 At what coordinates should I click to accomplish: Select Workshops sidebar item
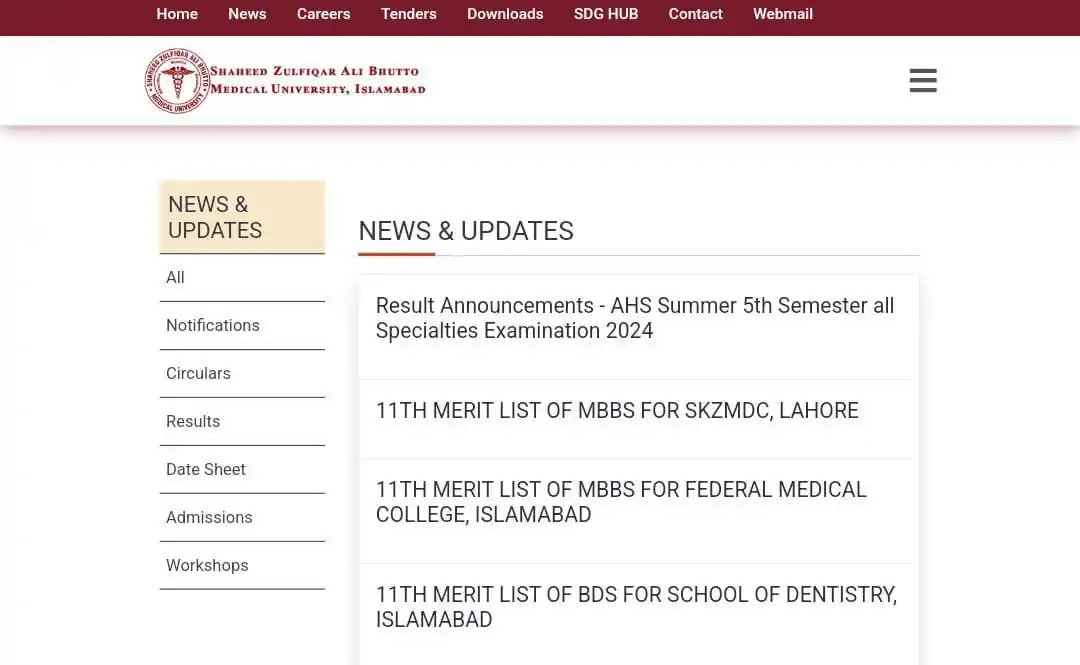click(x=207, y=565)
